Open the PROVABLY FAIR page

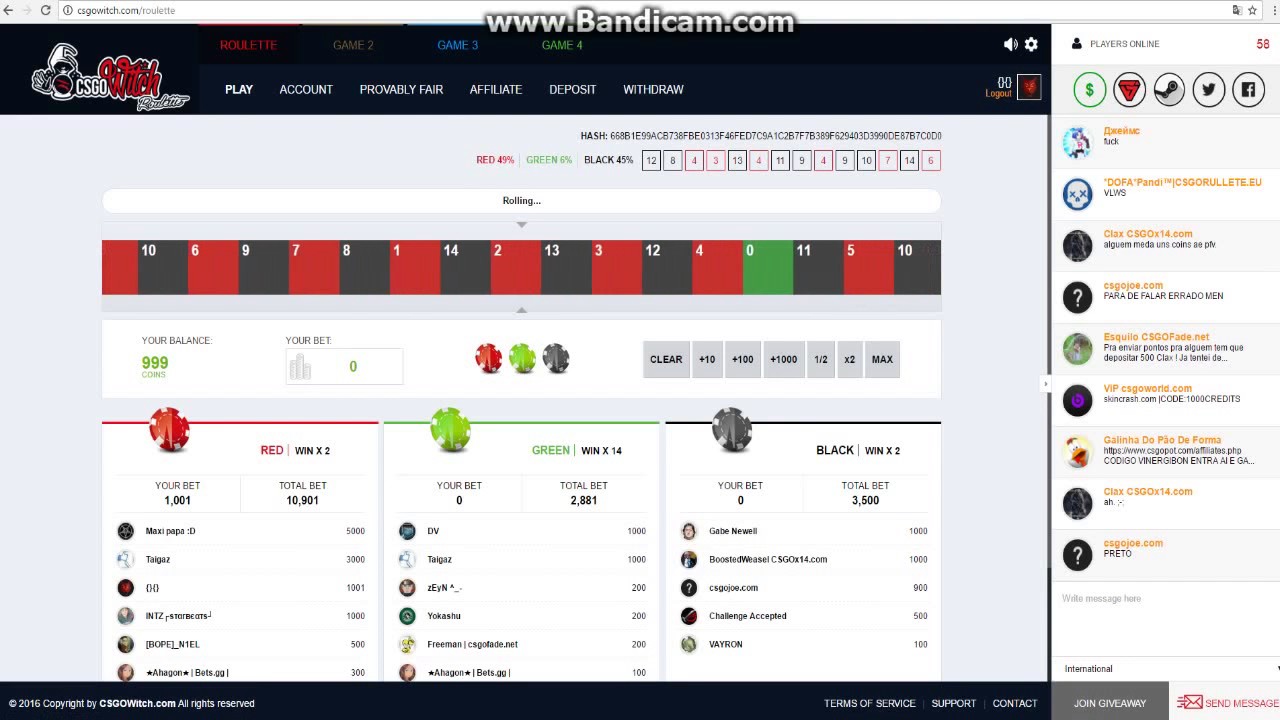[x=401, y=89]
